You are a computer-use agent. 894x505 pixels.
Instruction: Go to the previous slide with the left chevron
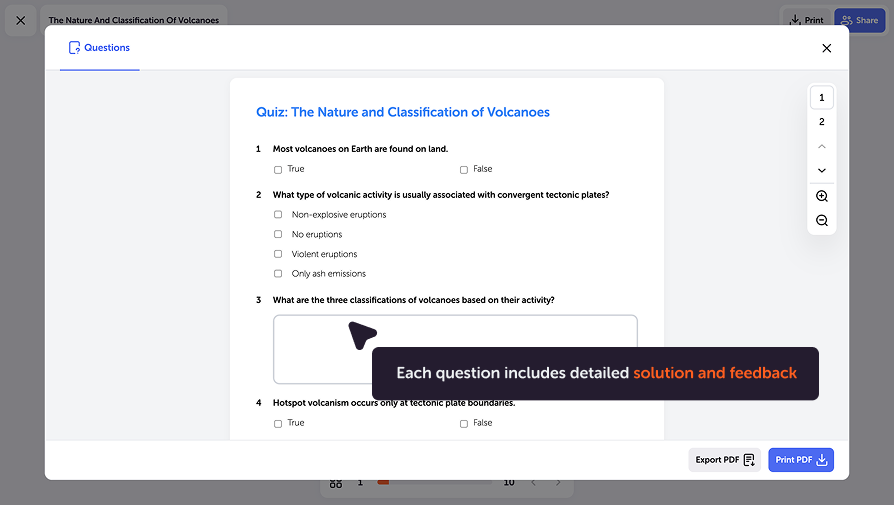tap(534, 483)
